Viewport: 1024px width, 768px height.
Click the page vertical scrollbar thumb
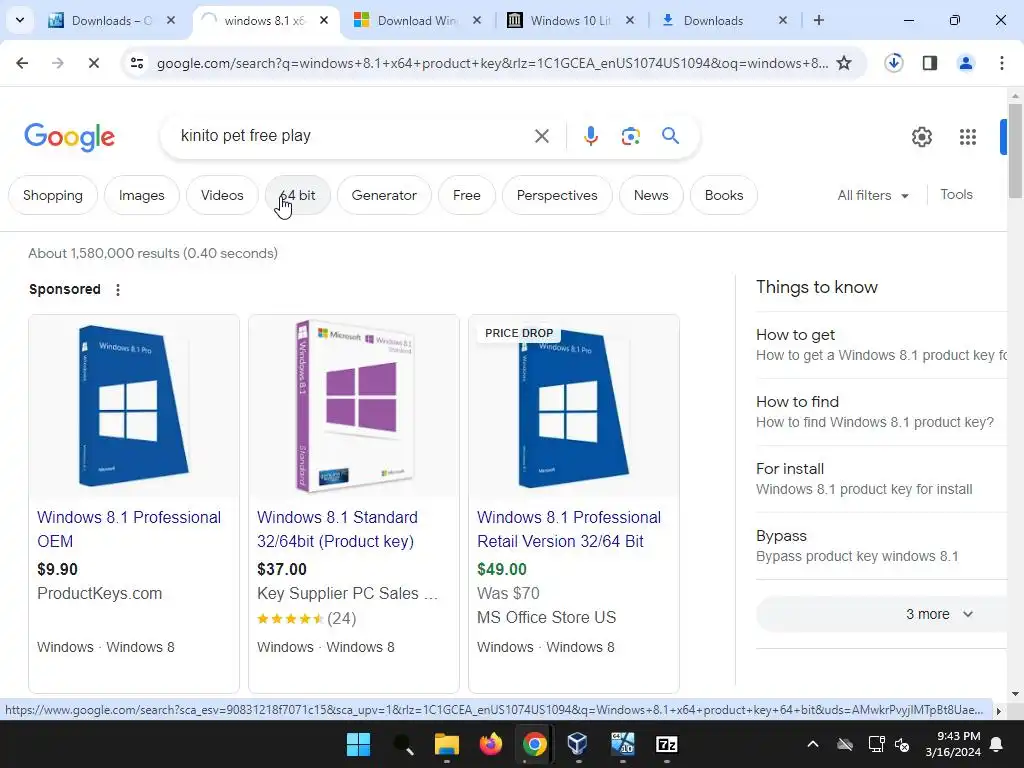[x=1015, y=150]
